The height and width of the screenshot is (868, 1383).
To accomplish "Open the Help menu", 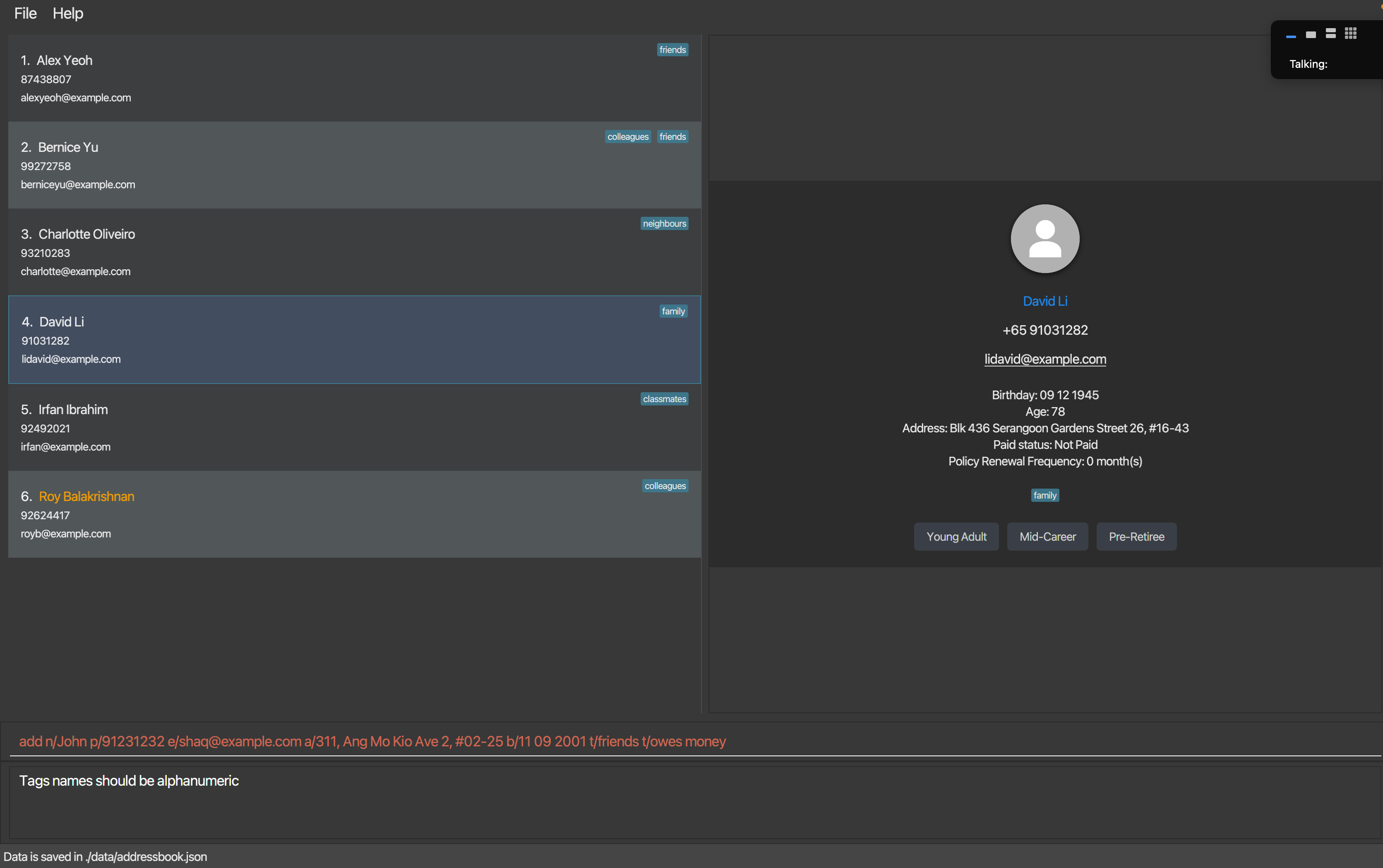I will 68,13.
